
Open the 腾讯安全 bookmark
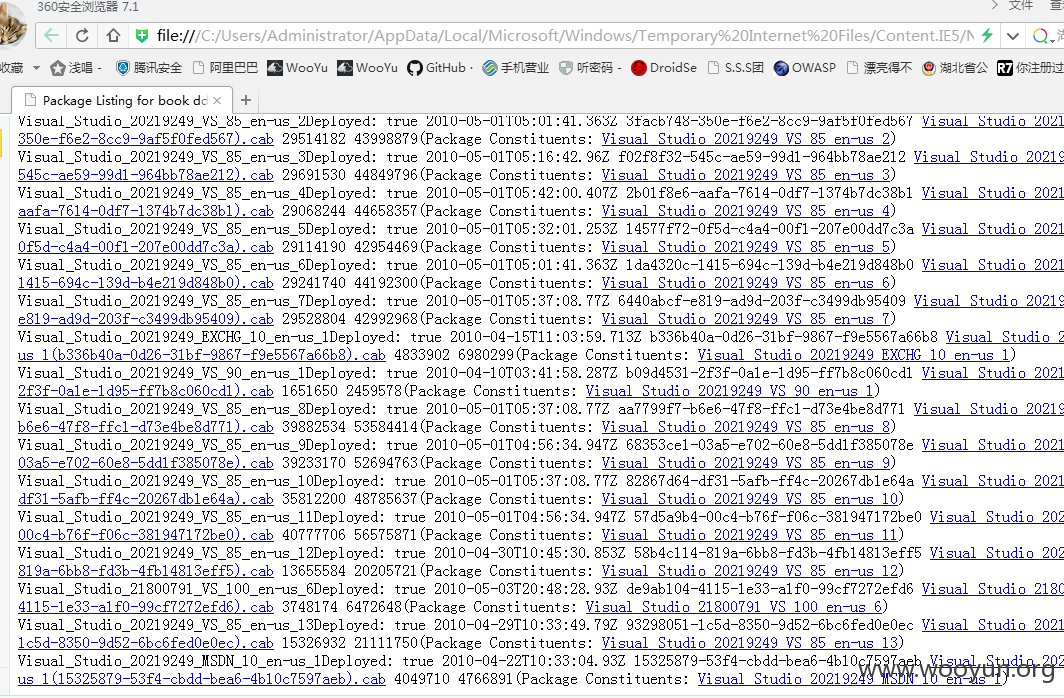click(x=149, y=68)
